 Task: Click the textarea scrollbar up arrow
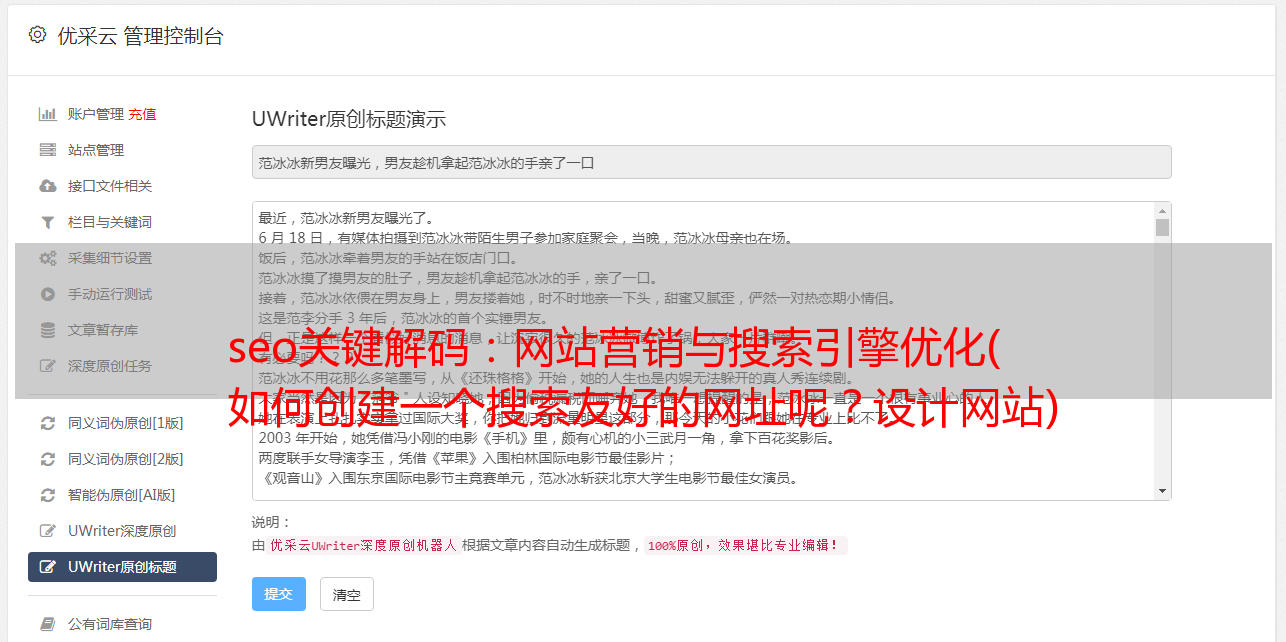tap(1162, 211)
